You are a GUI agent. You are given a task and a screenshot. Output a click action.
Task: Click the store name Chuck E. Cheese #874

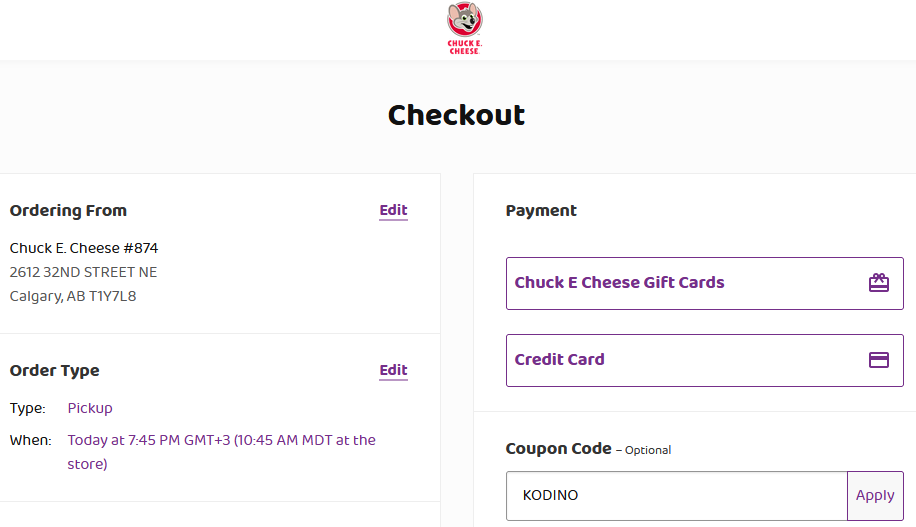pyautogui.click(x=84, y=248)
